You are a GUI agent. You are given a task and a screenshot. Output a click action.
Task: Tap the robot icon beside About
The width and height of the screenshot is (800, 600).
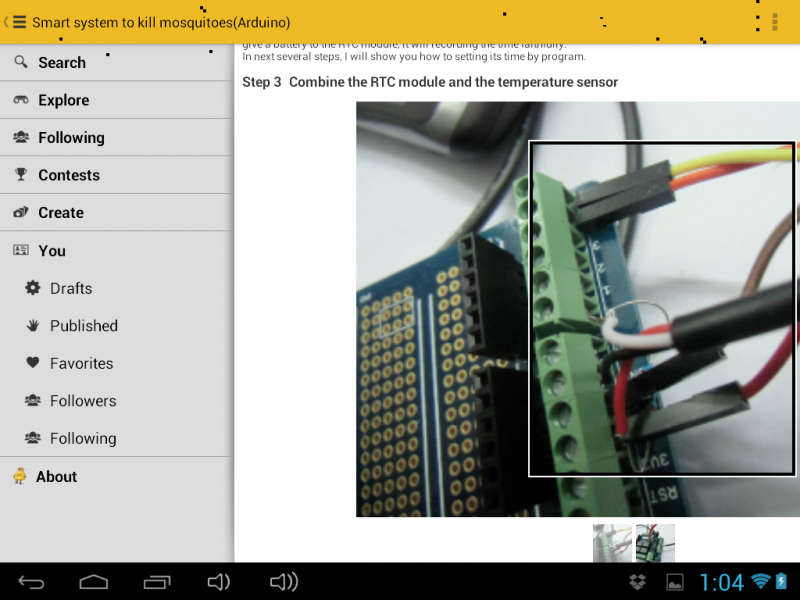[x=20, y=476]
